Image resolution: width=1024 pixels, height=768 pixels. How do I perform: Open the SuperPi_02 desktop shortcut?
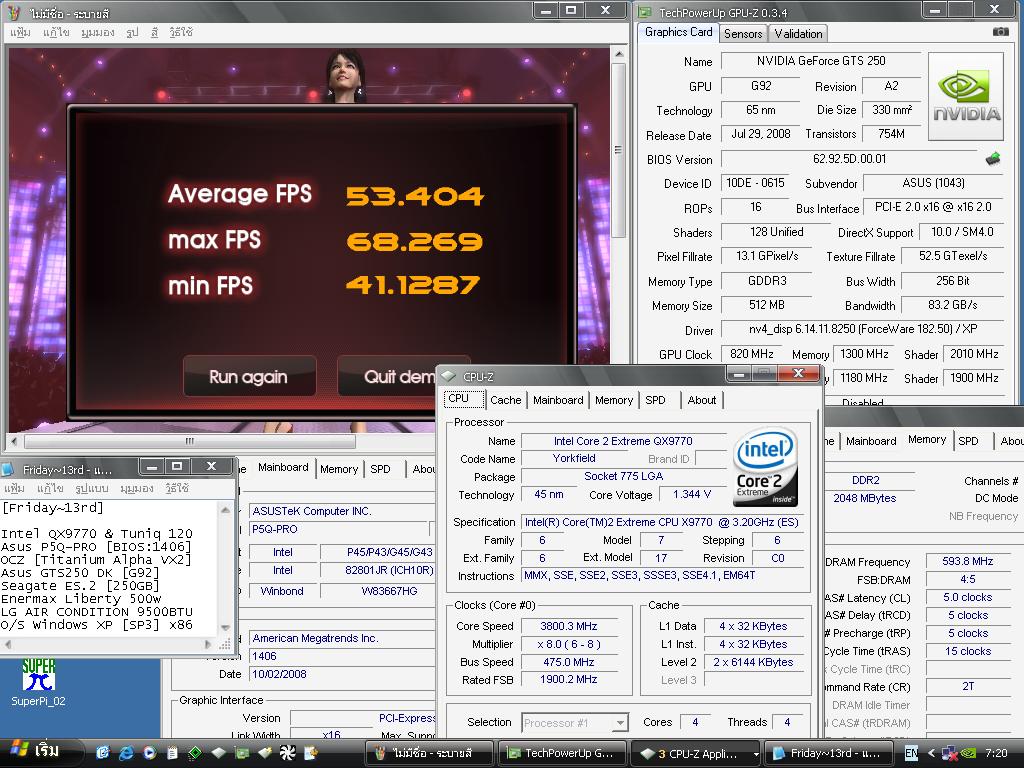tap(38, 683)
